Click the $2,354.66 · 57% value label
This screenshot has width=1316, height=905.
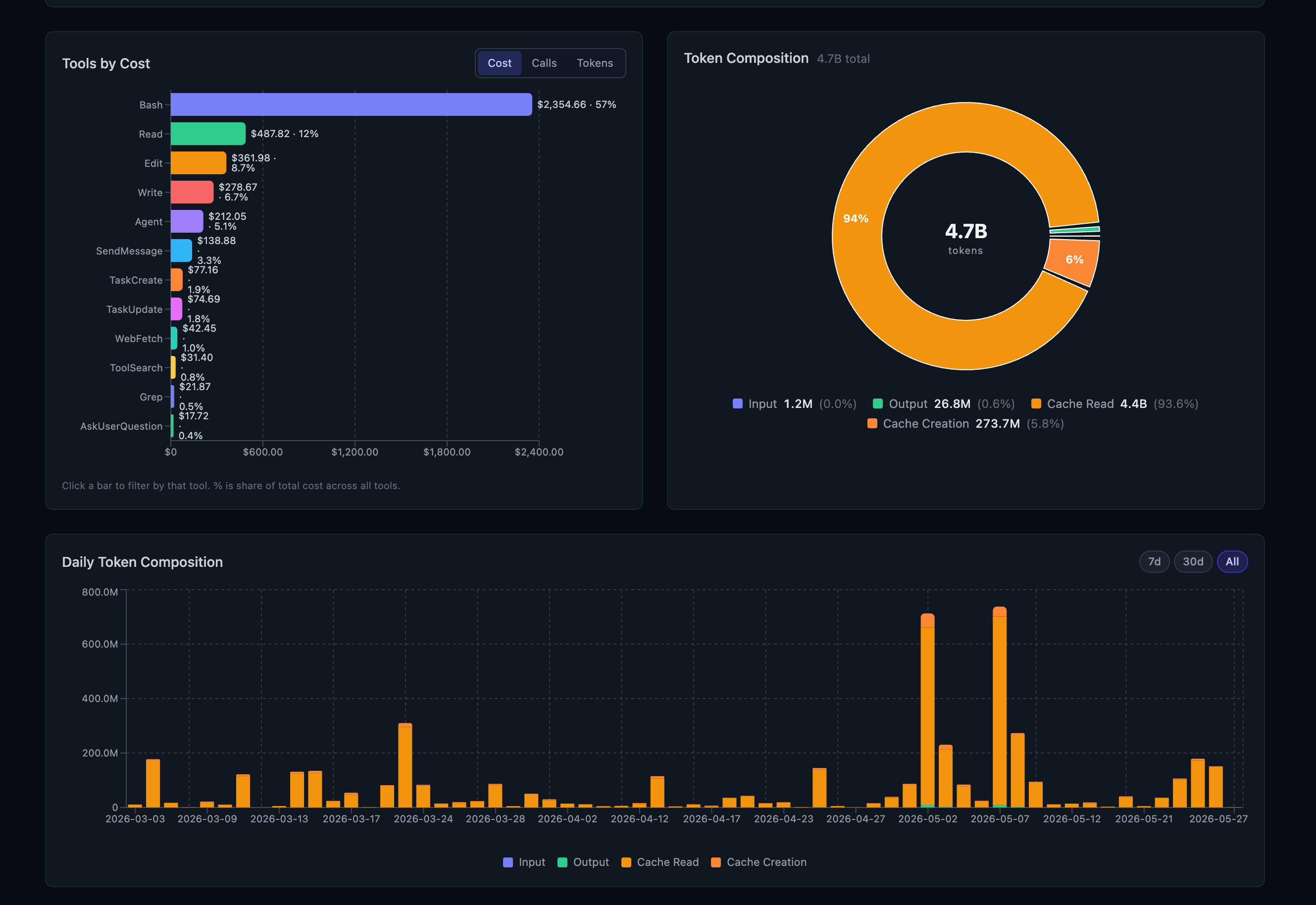[577, 104]
